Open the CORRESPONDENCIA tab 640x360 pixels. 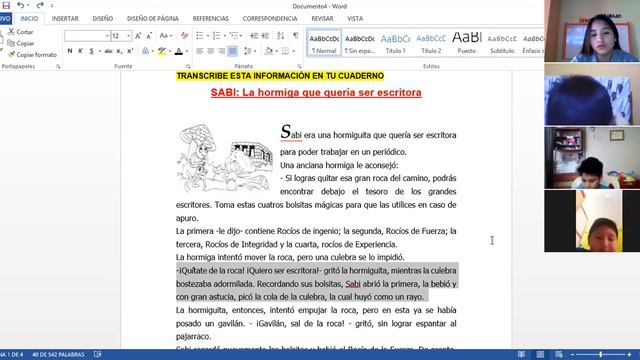pos(270,19)
